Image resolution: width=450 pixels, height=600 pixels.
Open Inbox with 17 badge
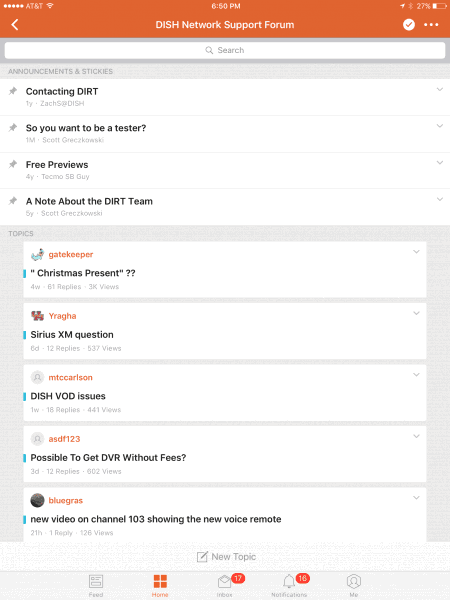pos(225,585)
